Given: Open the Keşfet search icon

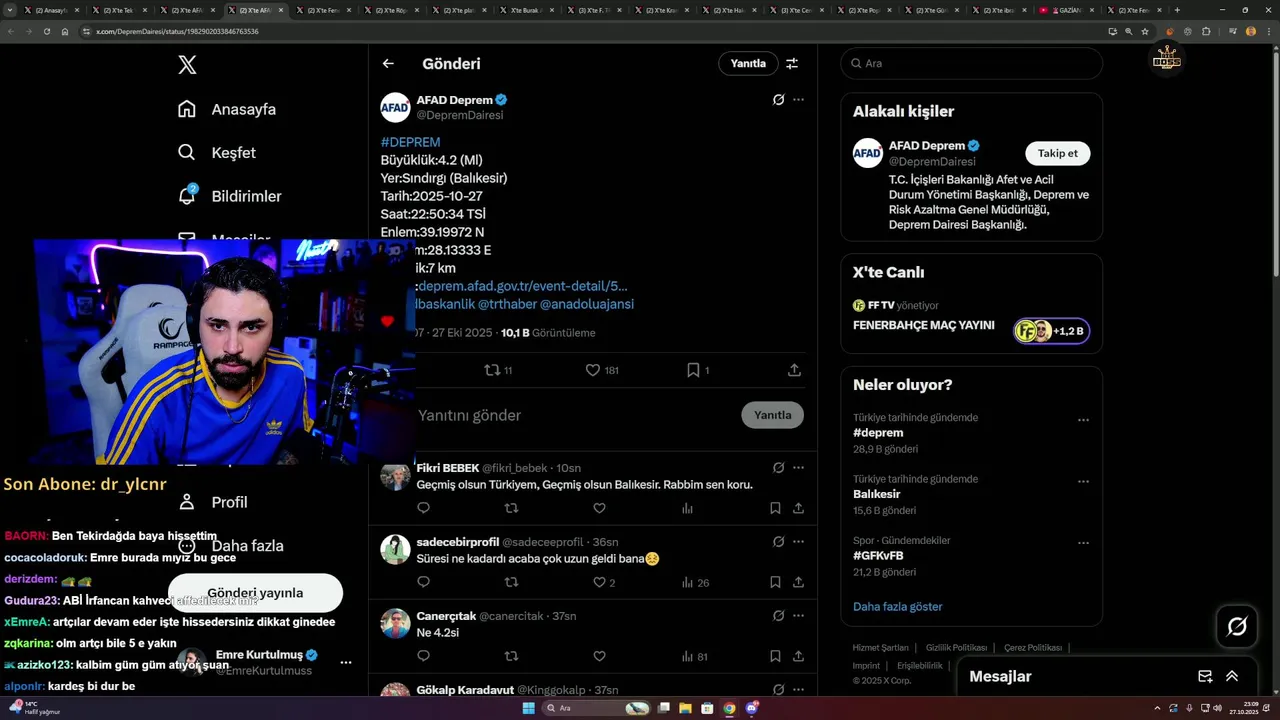Looking at the screenshot, I should pos(187,153).
